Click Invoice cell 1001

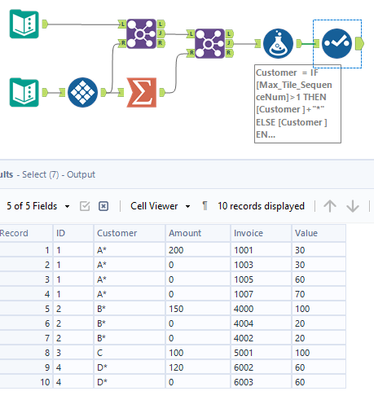261,250
